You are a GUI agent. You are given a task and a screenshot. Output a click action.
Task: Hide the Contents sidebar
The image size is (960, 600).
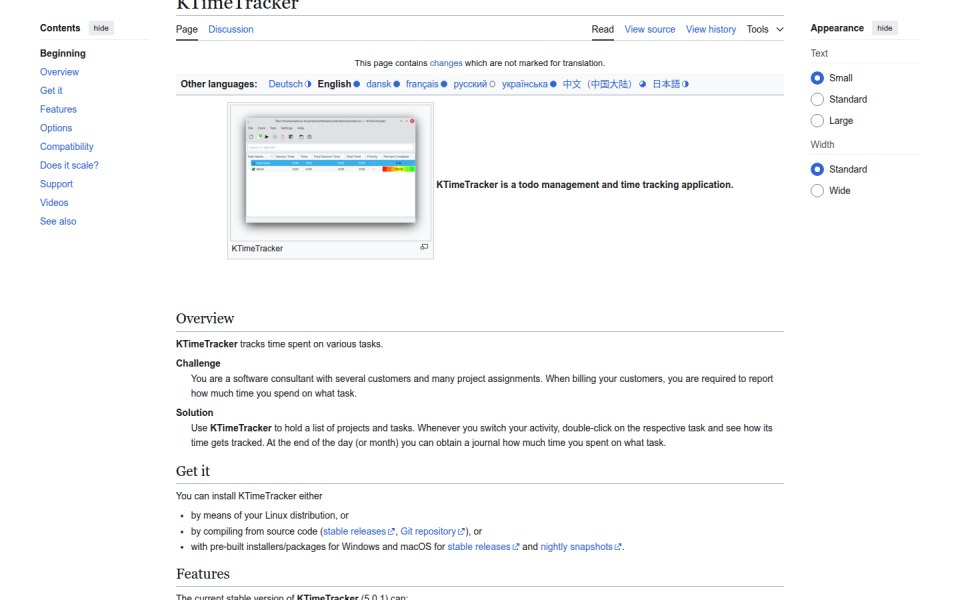(101, 28)
